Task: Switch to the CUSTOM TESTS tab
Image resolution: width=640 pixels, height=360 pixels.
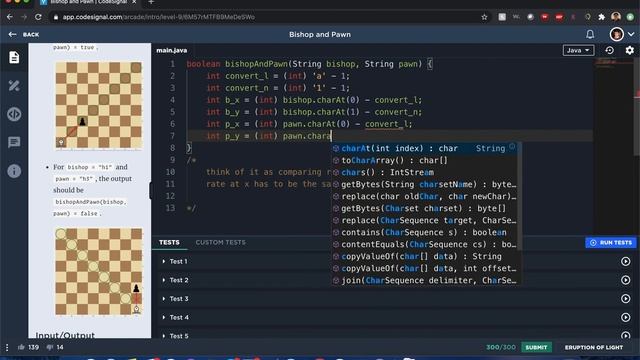Action: click(220, 242)
